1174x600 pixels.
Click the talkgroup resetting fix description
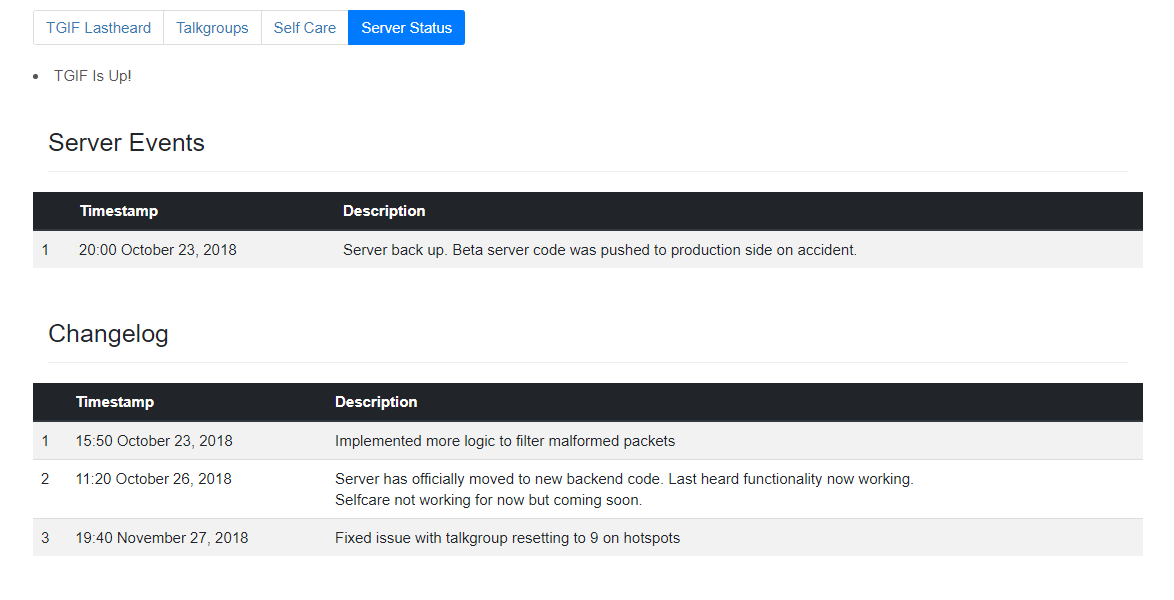[507, 538]
